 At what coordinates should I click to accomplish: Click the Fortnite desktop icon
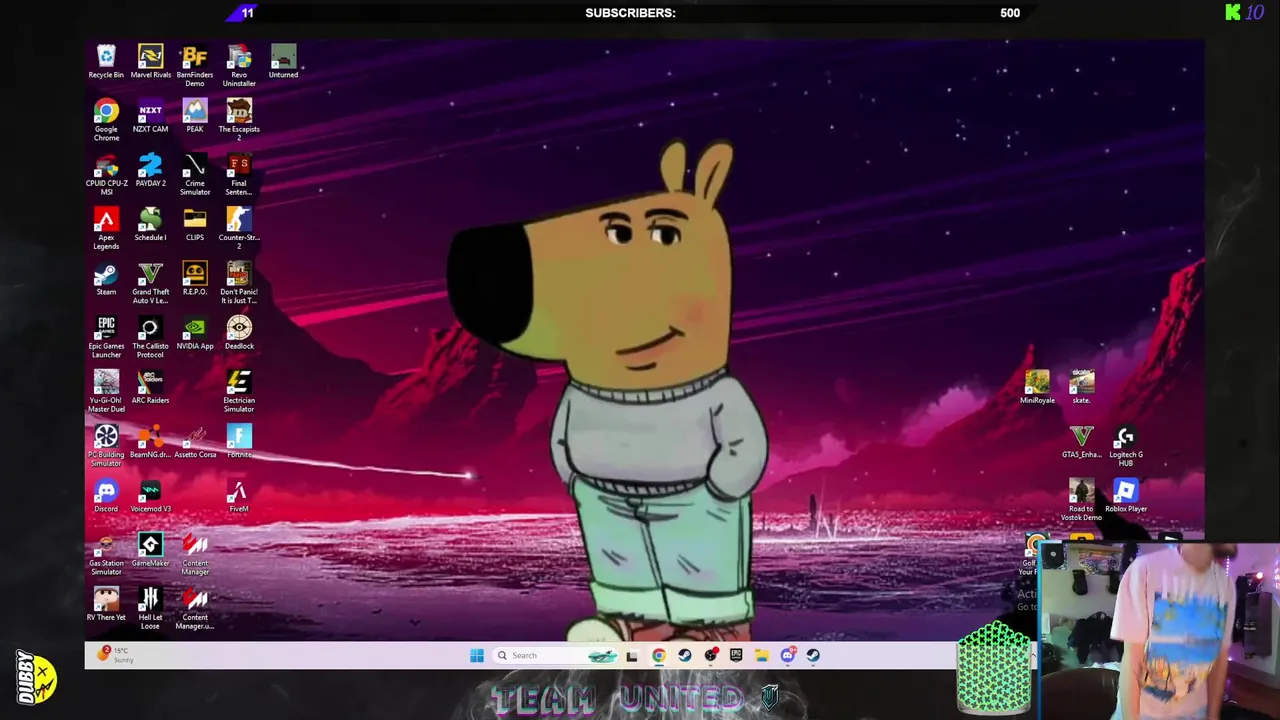click(239, 441)
